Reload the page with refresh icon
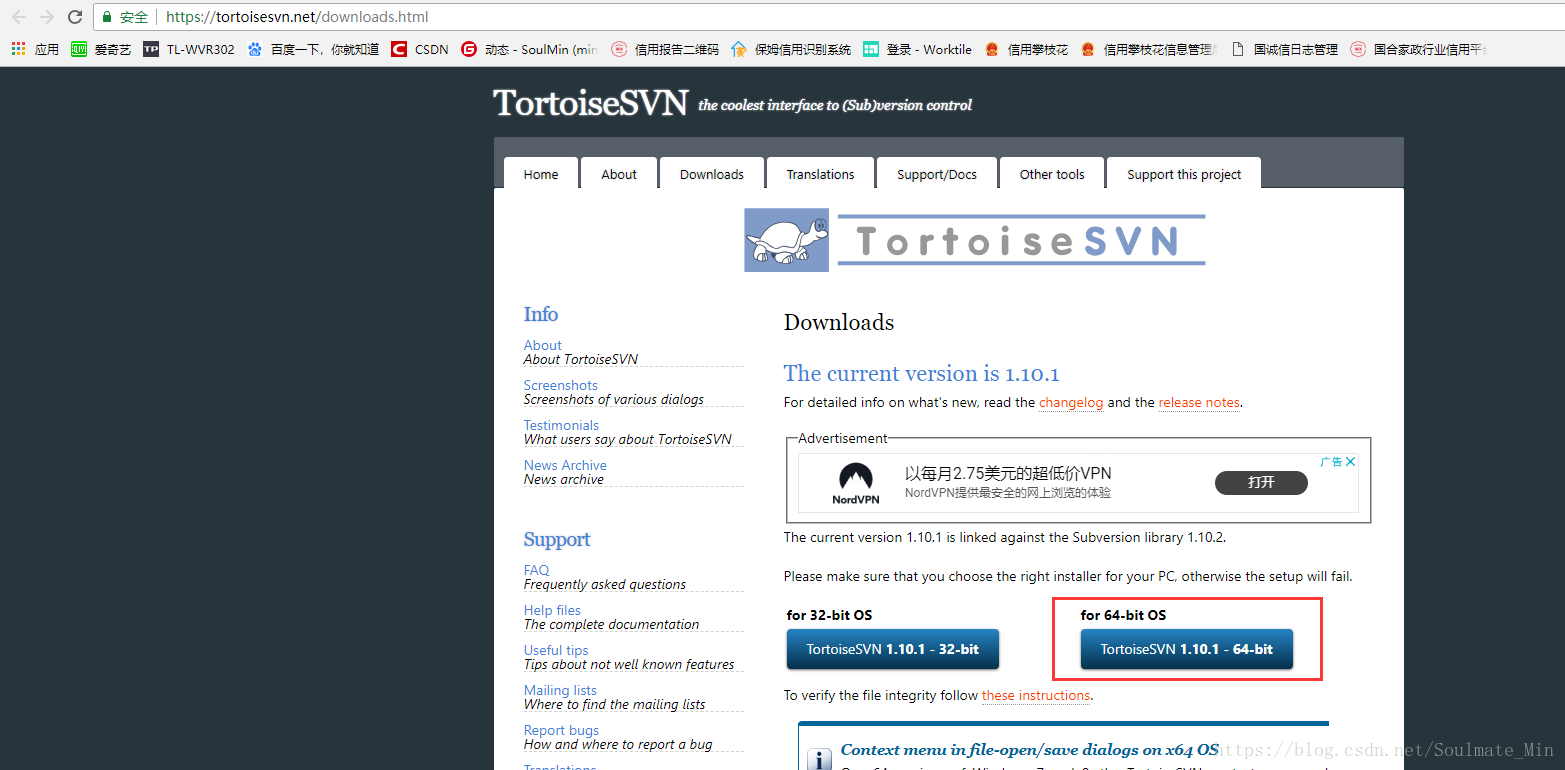 tap(75, 17)
